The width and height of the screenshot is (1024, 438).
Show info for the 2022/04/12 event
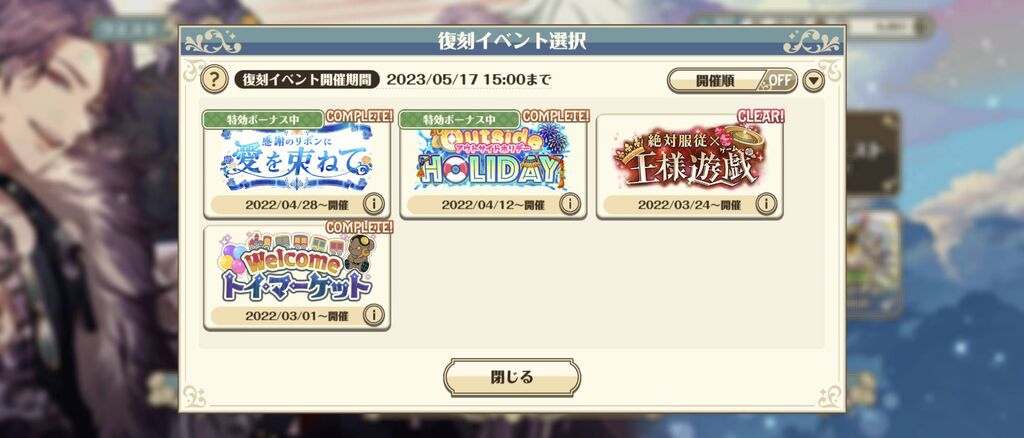coord(569,204)
